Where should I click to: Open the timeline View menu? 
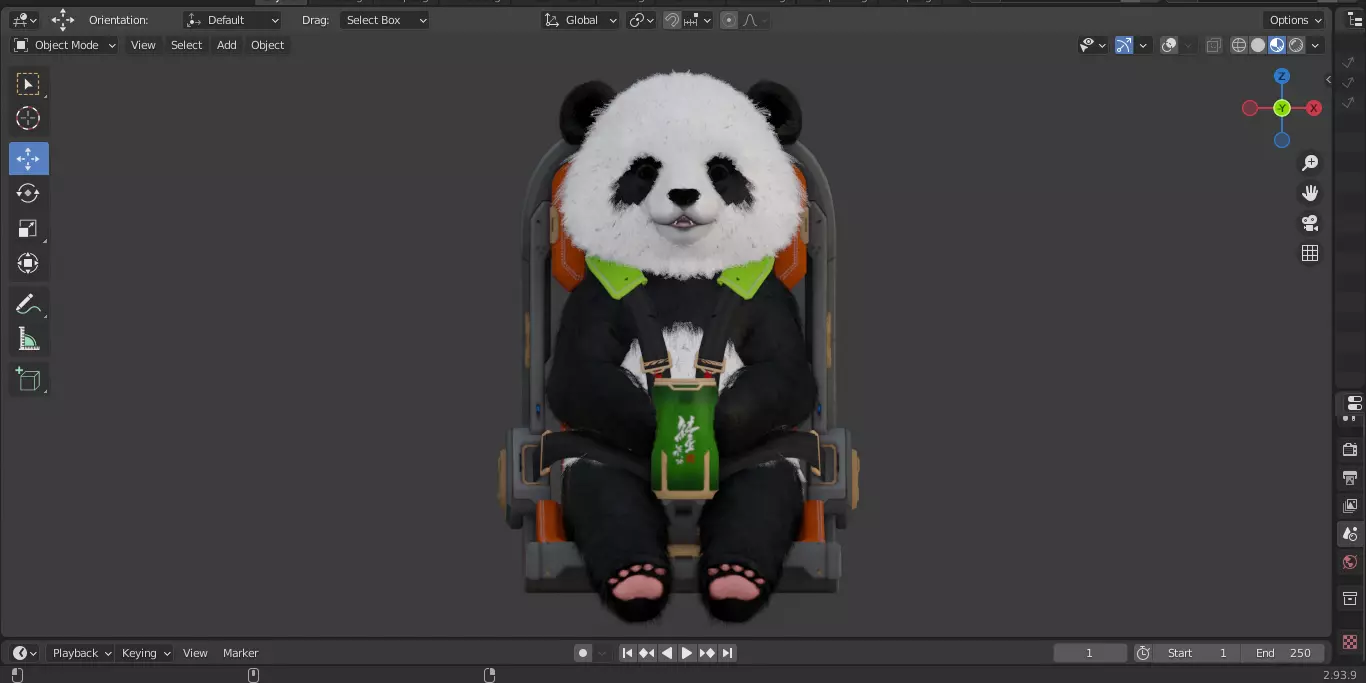pyautogui.click(x=195, y=653)
